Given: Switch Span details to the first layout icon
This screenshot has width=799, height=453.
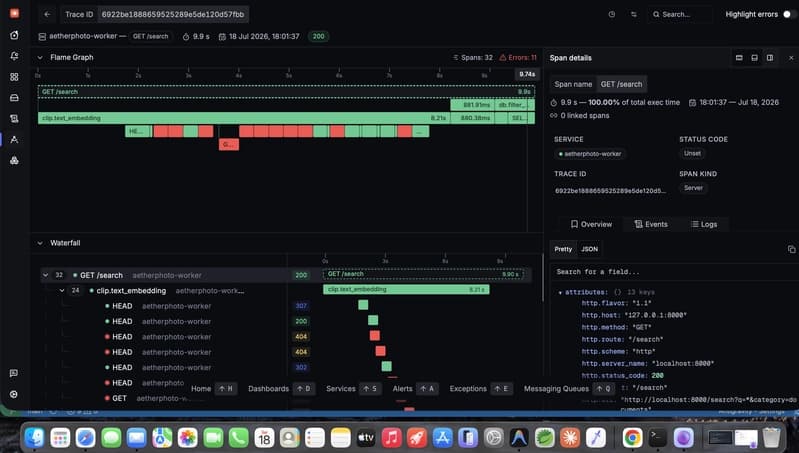Looking at the screenshot, I should click(739, 58).
